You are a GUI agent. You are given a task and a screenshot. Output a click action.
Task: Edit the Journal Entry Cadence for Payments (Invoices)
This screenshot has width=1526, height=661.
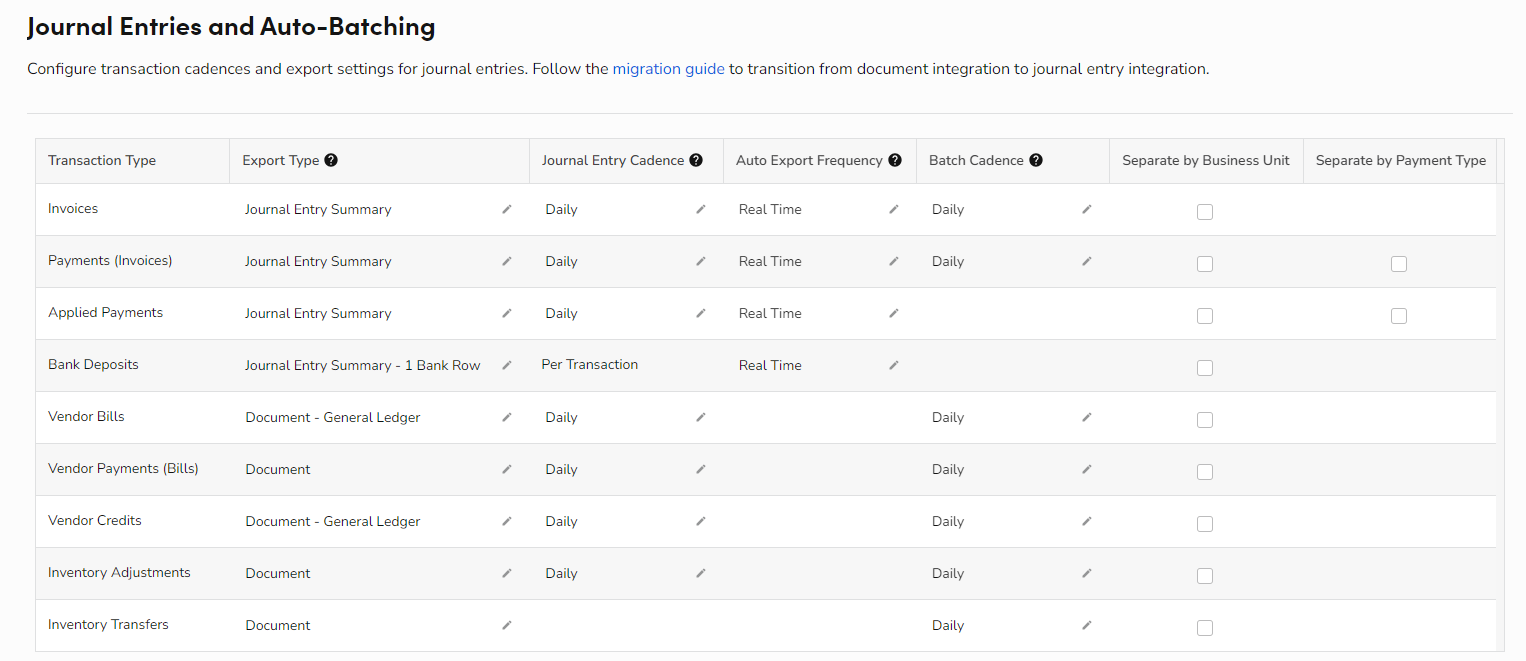tap(700, 261)
